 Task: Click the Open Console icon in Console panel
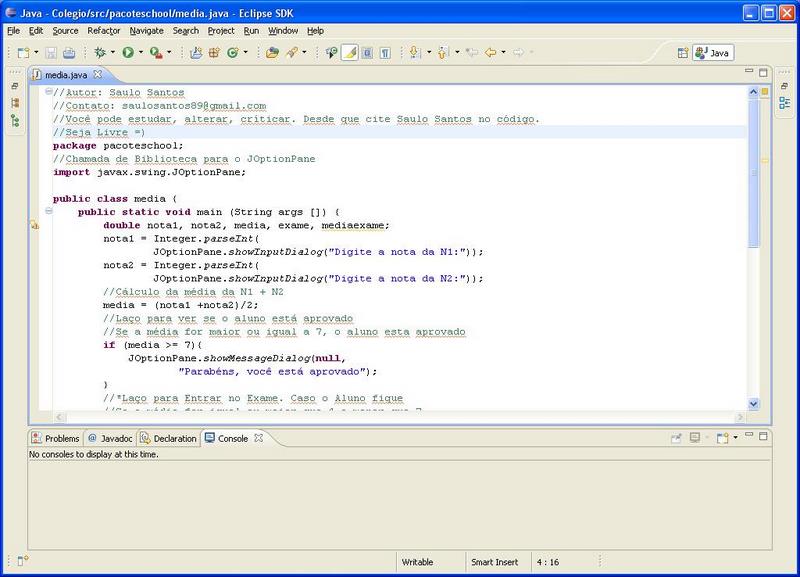pyautogui.click(x=722, y=438)
